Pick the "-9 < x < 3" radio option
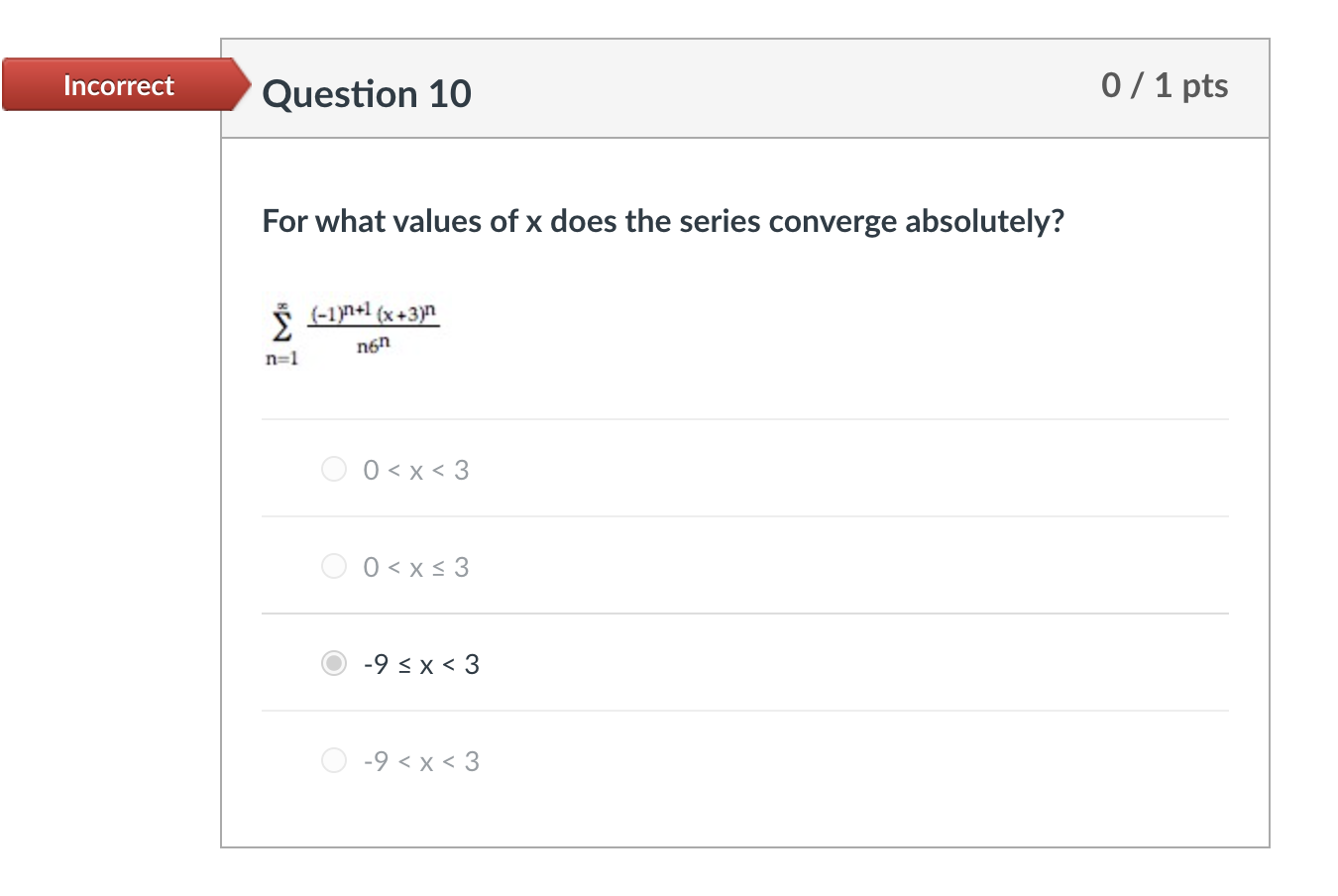Viewport: 1338px width, 896px height. pyautogui.click(x=334, y=760)
